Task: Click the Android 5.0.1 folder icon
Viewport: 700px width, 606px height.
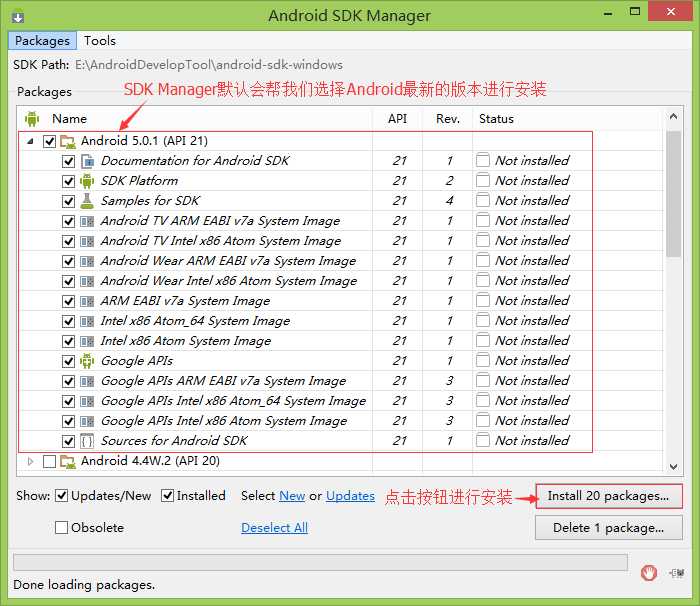Action: point(68,142)
